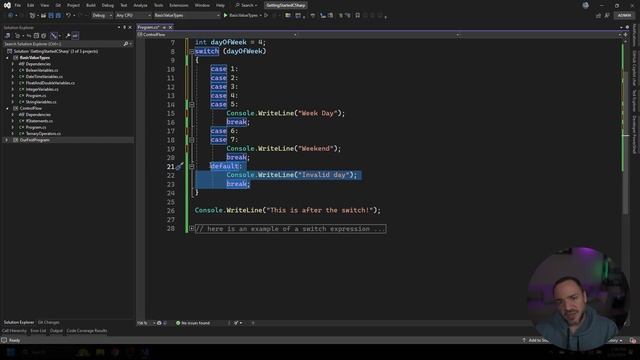The image size is (640, 360).
Task: Select the Program.cs editor tab
Action: pos(148,27)
